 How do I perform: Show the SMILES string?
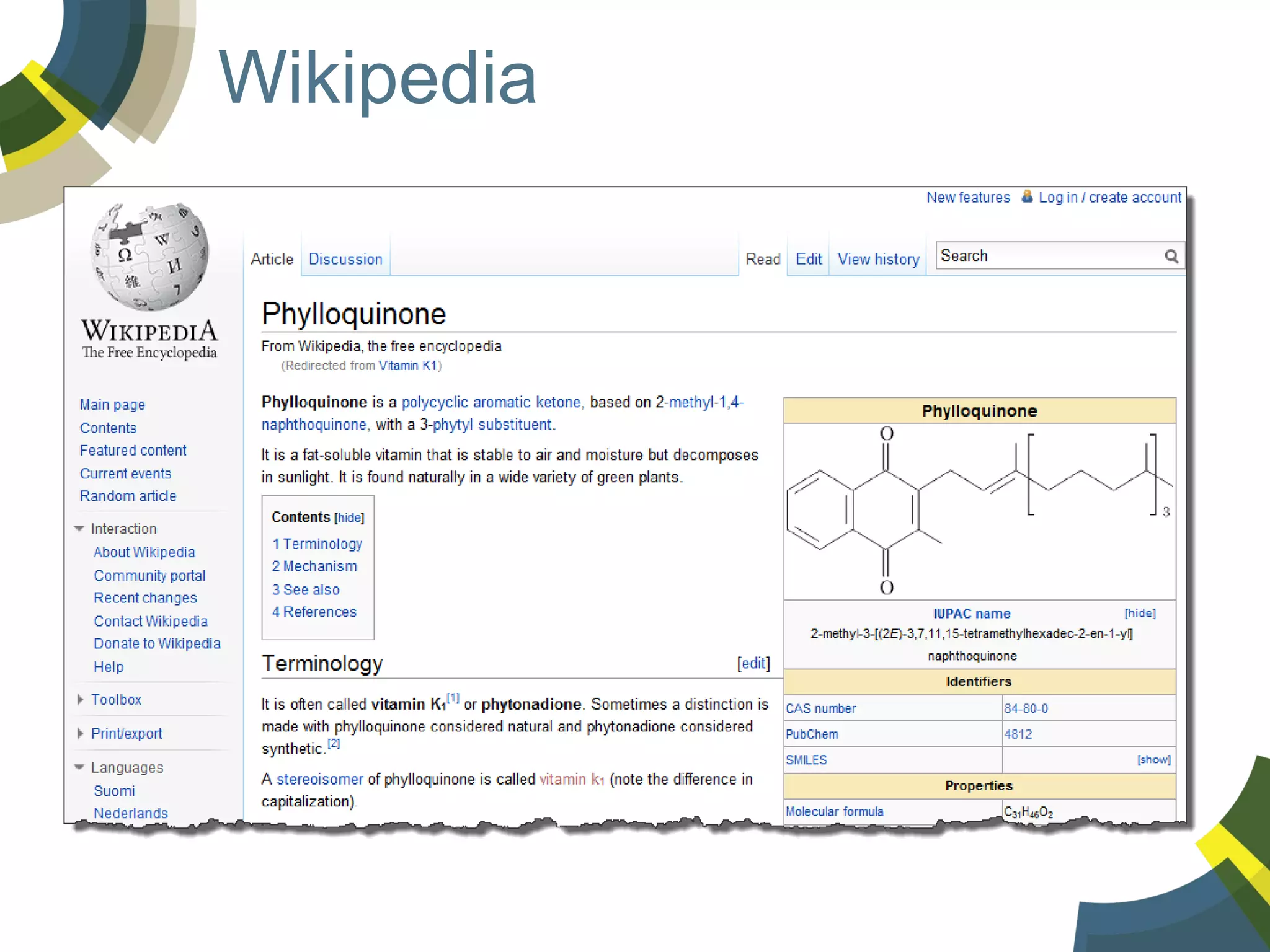pyautogui.click(x=1153, y=759)
